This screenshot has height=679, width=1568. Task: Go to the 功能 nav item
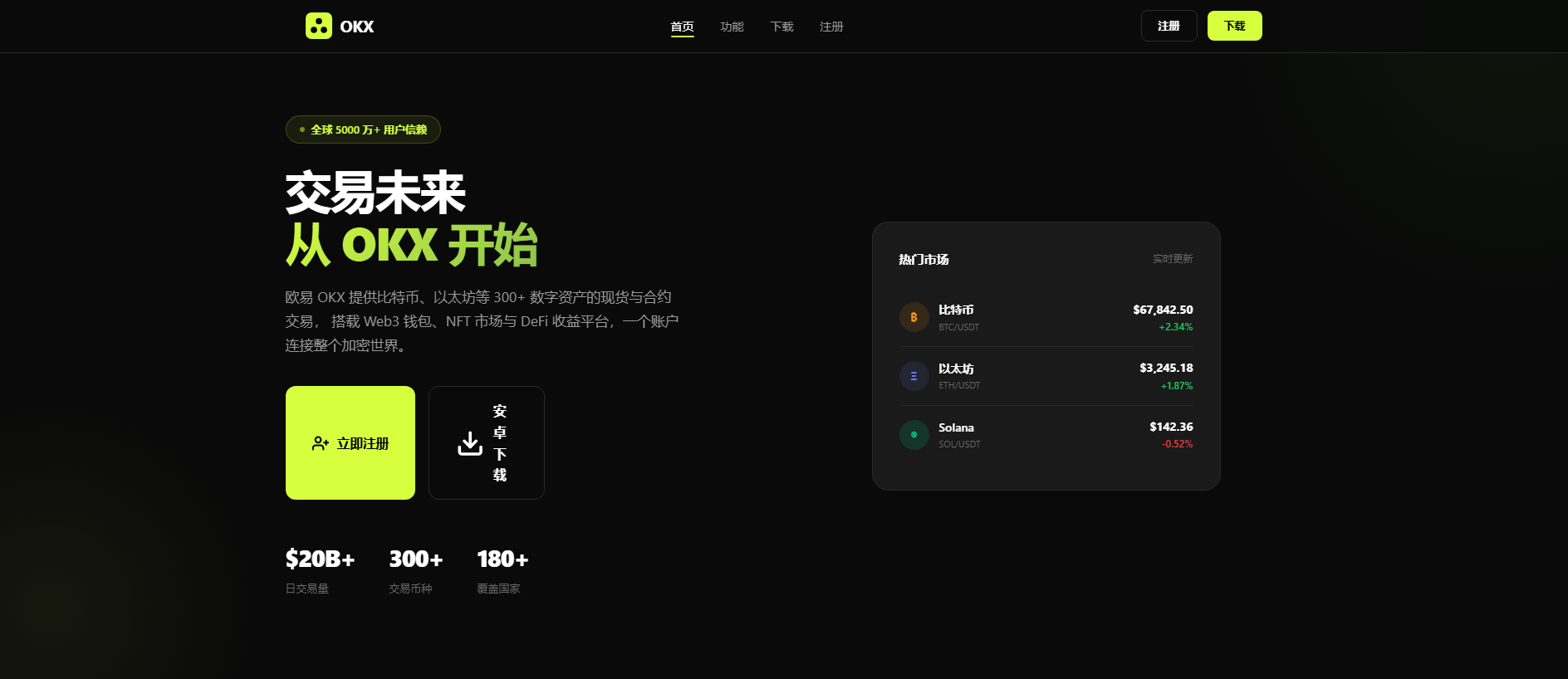click(x=732, y=27)
